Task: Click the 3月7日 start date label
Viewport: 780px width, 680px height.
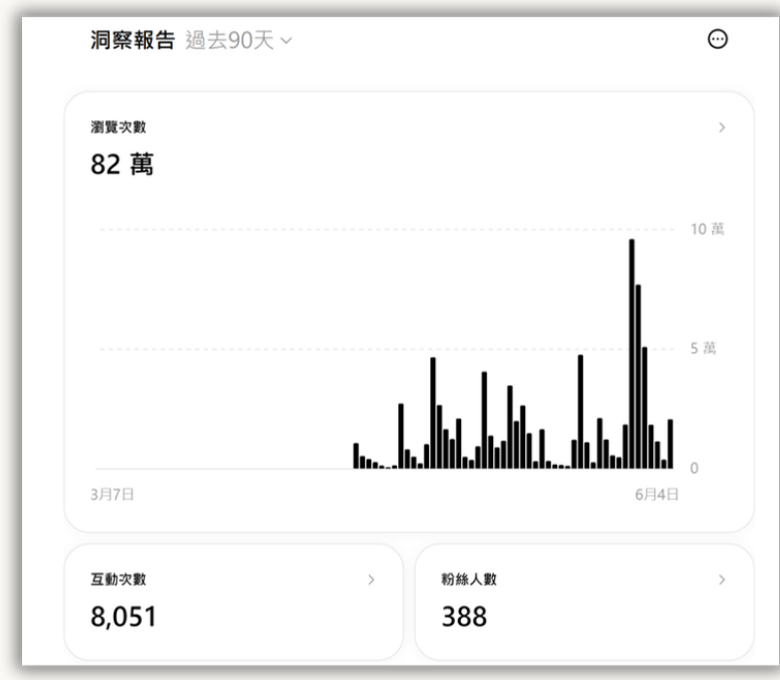Action: pos(112,494)
